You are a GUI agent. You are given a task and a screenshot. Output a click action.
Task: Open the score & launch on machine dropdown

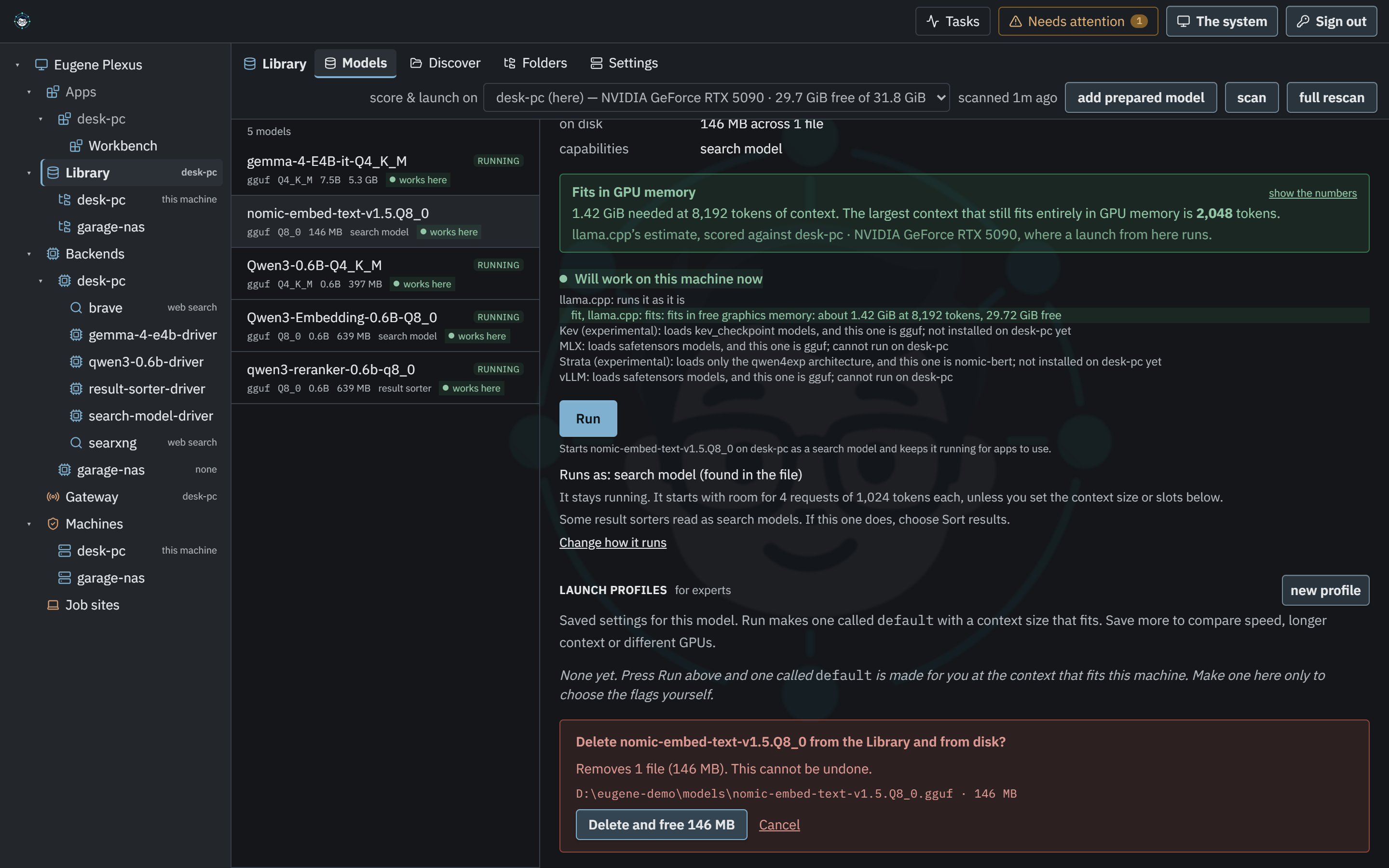click(716, 97)
